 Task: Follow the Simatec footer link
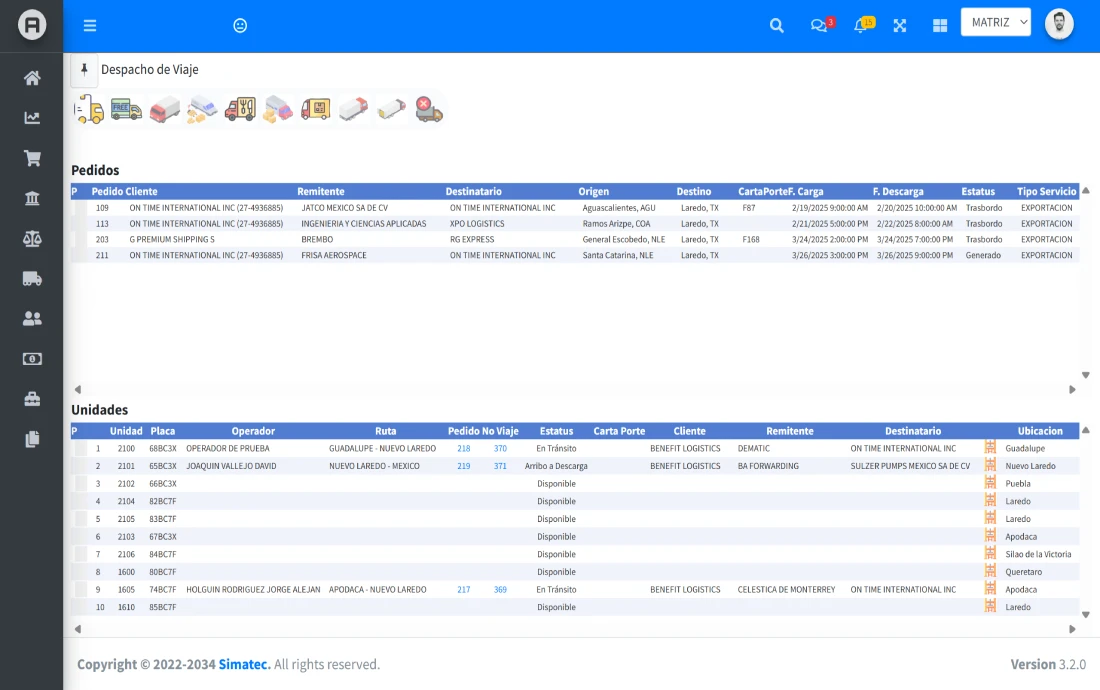(244, 664)
